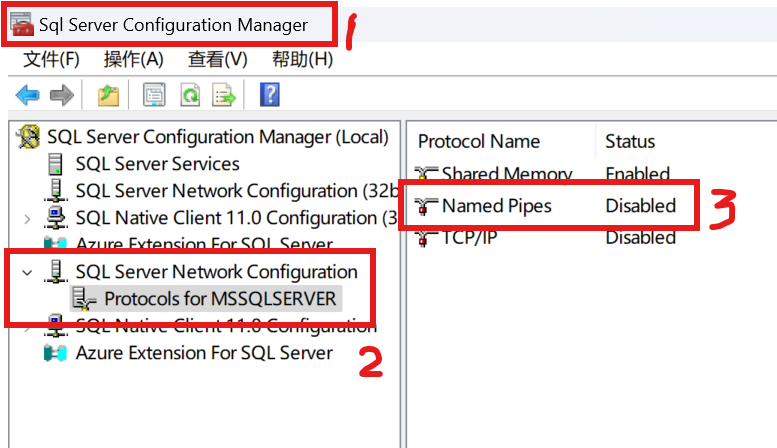Image resolution: width=777 pixels, height=448 pixels.
Task: Select SQL Server Configuration Manager (Local) root
Action: coord(218,137)
